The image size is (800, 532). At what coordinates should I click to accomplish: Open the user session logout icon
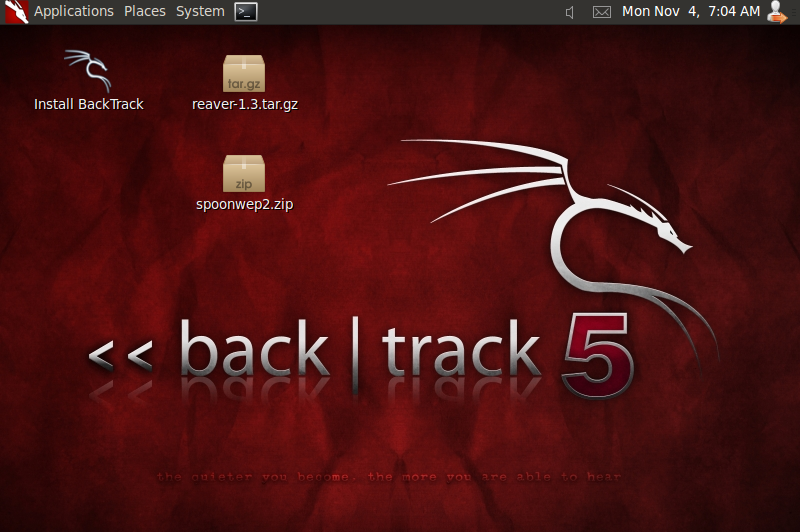point(777,12)
